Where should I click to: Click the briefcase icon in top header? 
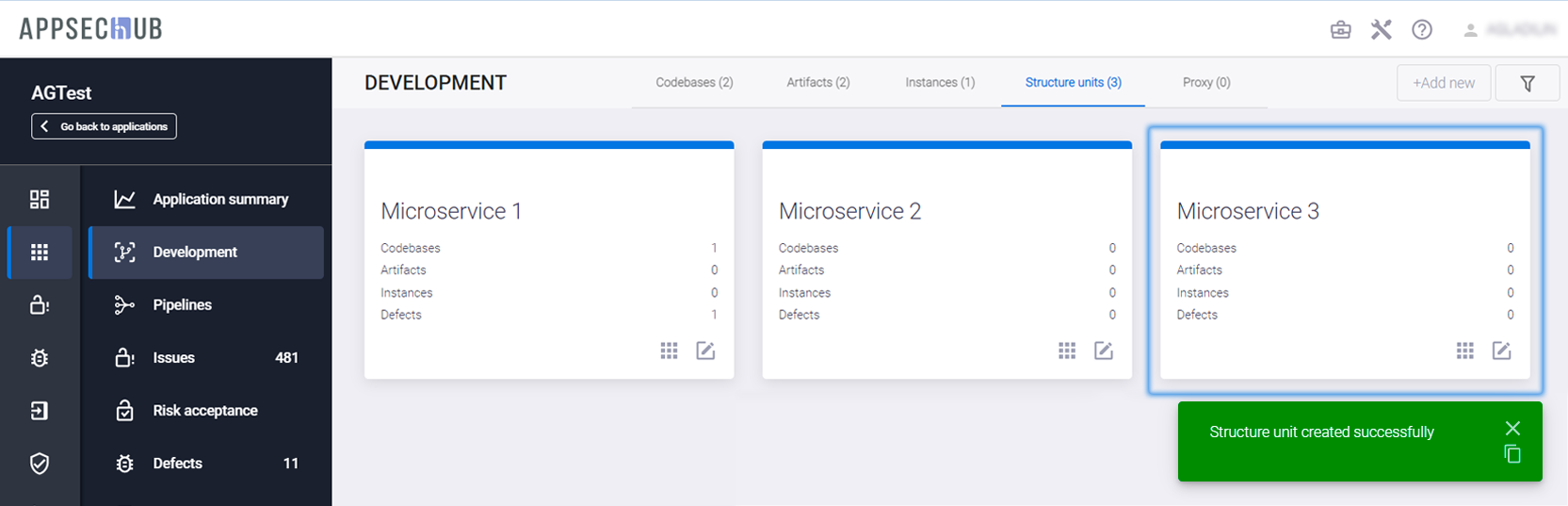(1340, 30)
